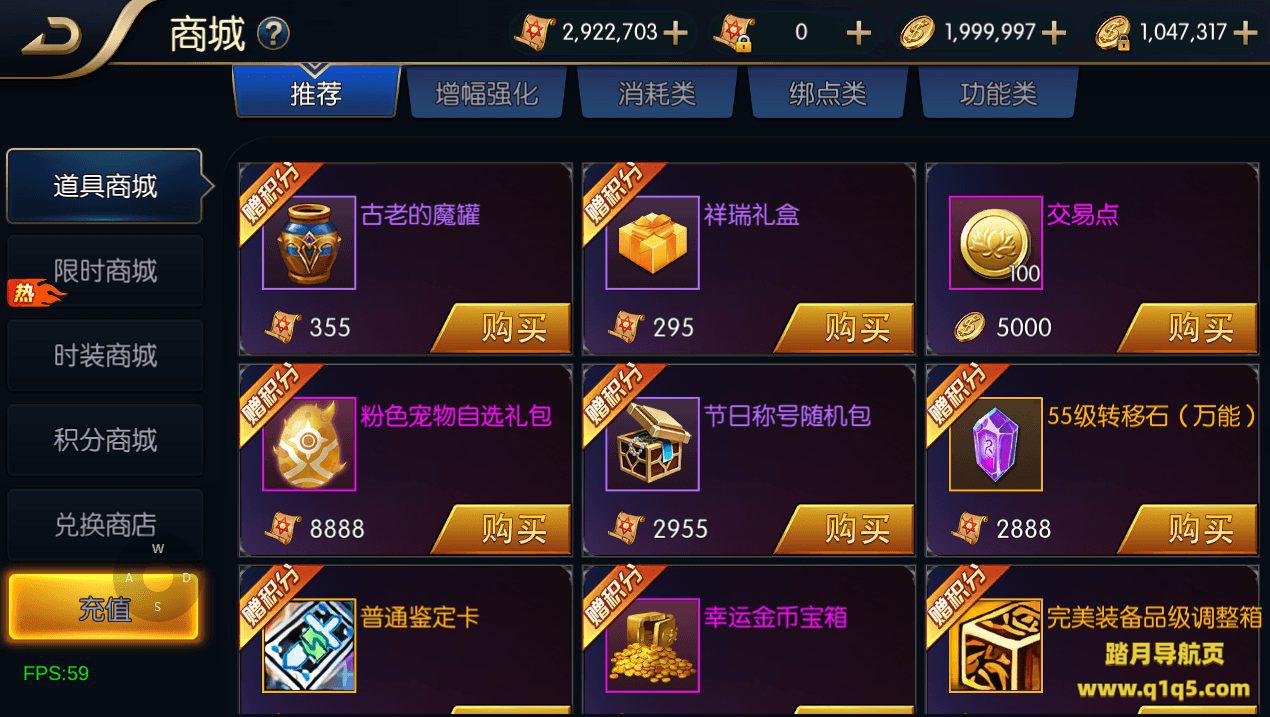Select the pink pet egg icon
1270x717 pixels.
[x=309, y=444]
